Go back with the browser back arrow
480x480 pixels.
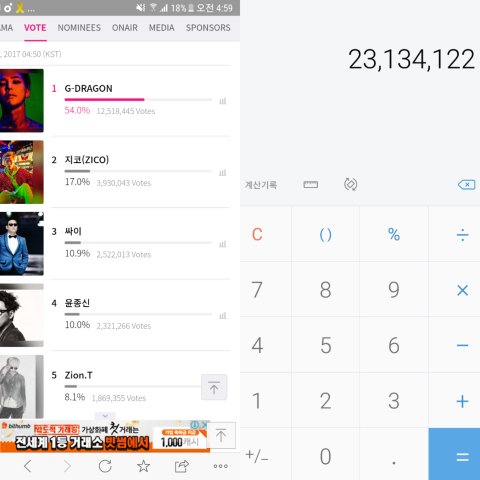click(28, 466)
